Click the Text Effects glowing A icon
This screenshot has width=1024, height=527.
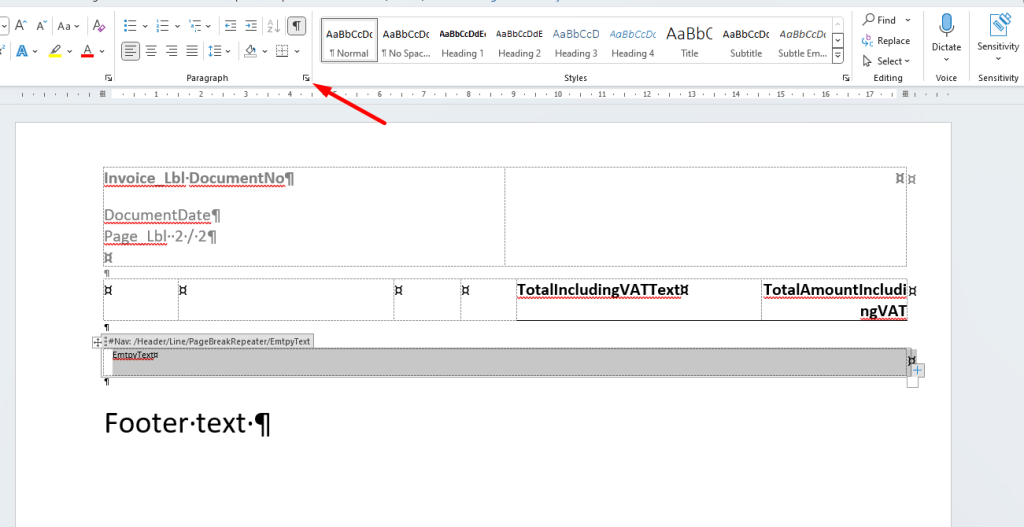[x=21, y=50]
